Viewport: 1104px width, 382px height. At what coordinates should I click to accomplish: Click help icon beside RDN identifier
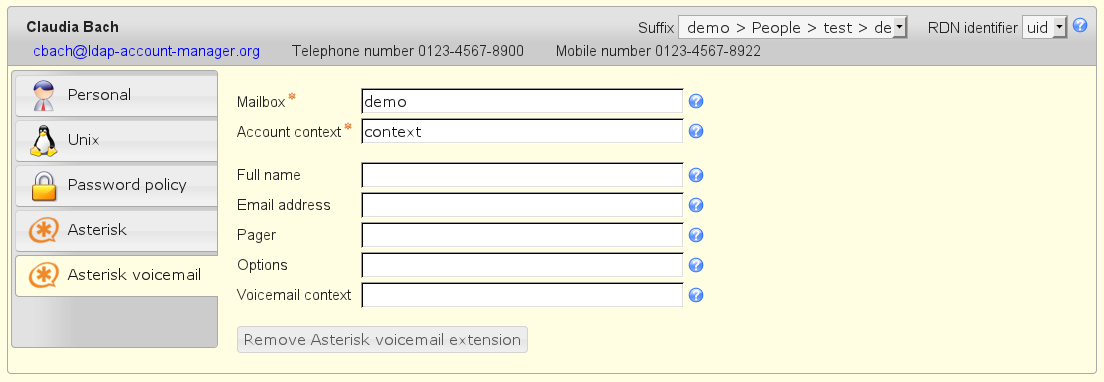(1080, 26)
